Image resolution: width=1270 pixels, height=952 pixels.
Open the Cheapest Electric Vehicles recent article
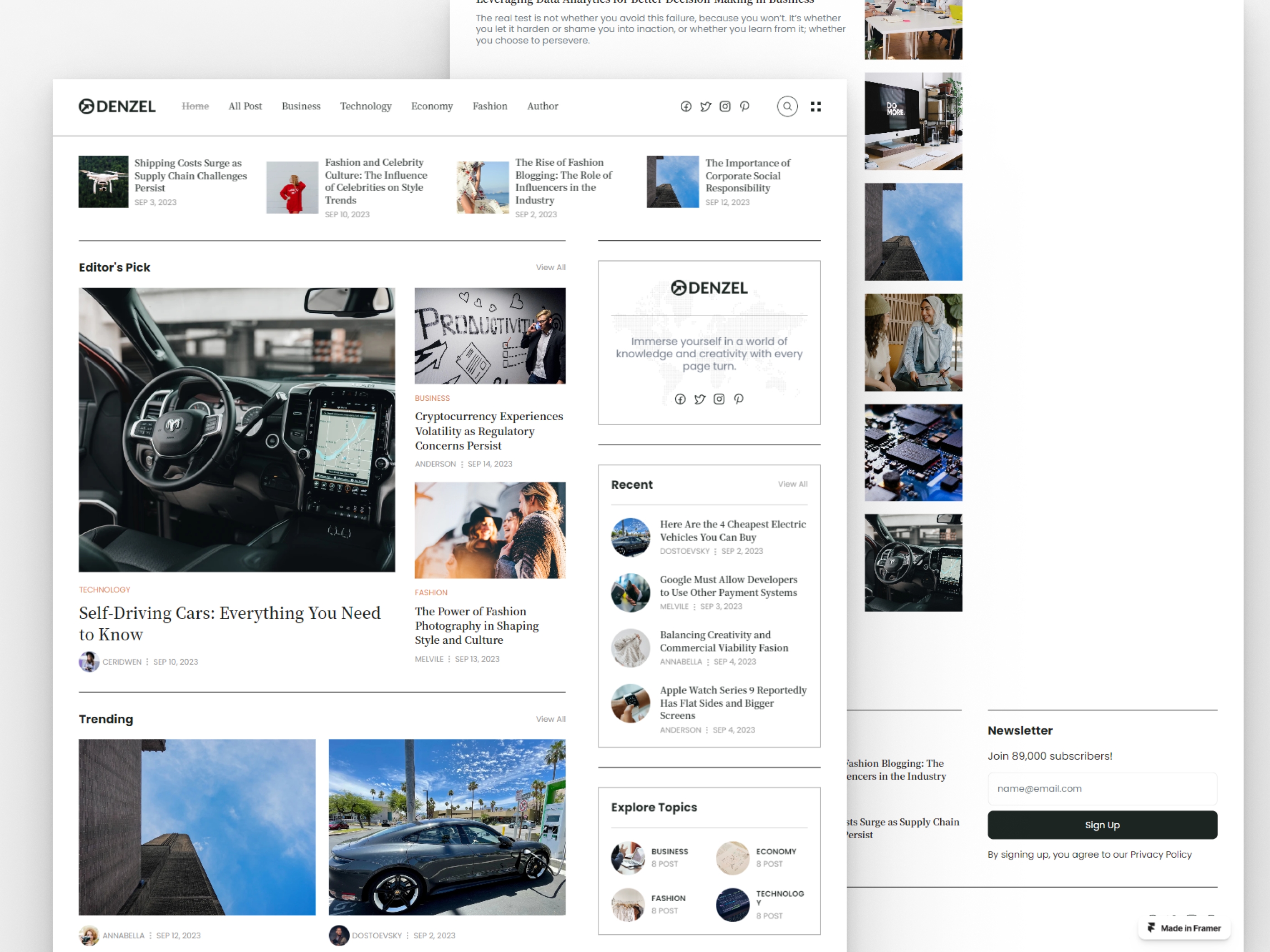click(x=732, y=531)
